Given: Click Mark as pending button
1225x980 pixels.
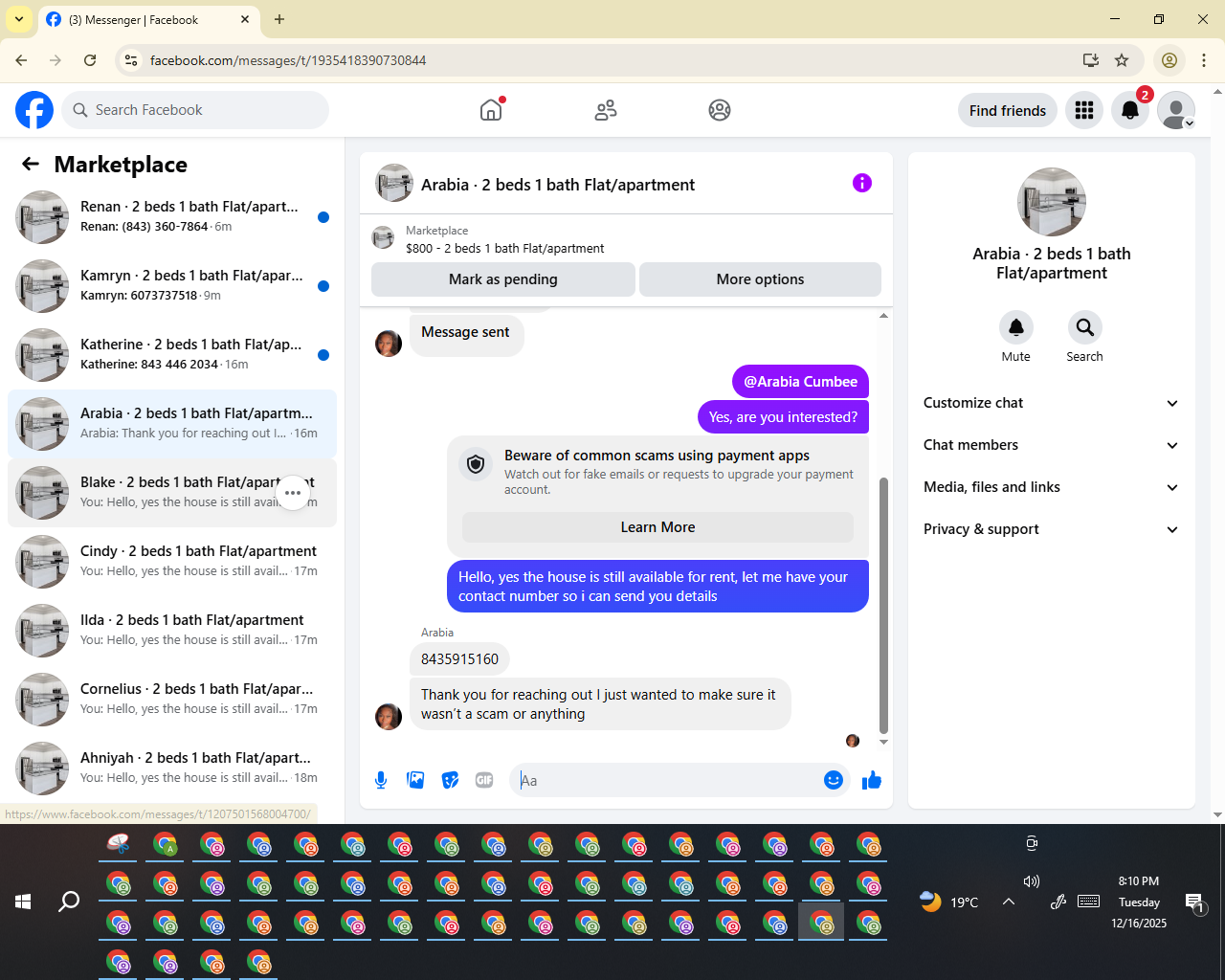Looking at the screenshot, I should point(503,279).
